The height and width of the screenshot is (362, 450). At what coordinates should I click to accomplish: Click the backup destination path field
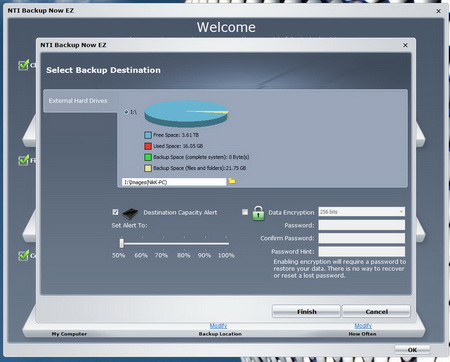pyautogui.click(x=174, y=182)
